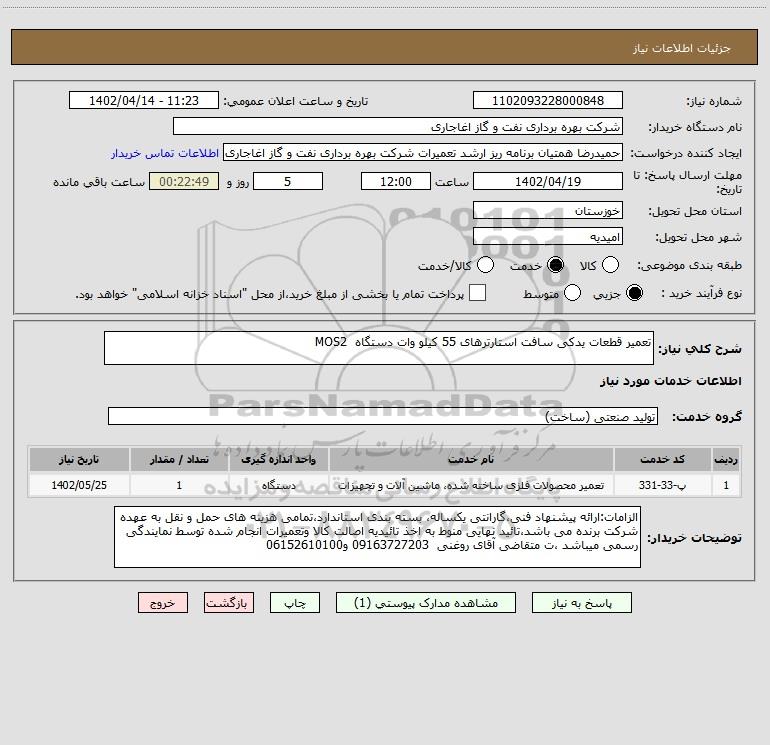
Task: Click the بازگشت back button
Action: 229,603
